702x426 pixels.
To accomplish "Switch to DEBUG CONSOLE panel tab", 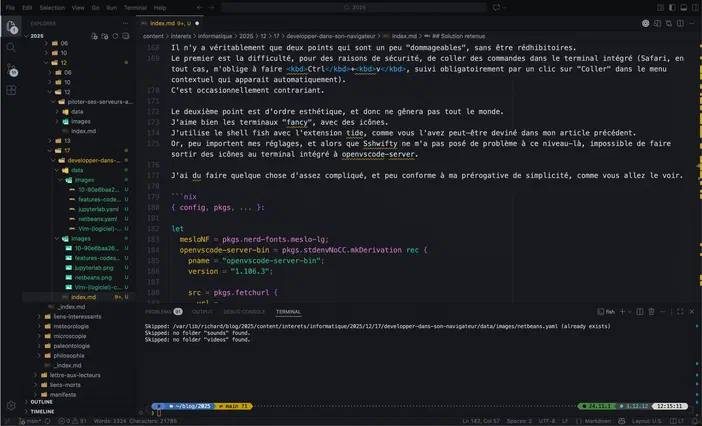I will pos(244,311).
